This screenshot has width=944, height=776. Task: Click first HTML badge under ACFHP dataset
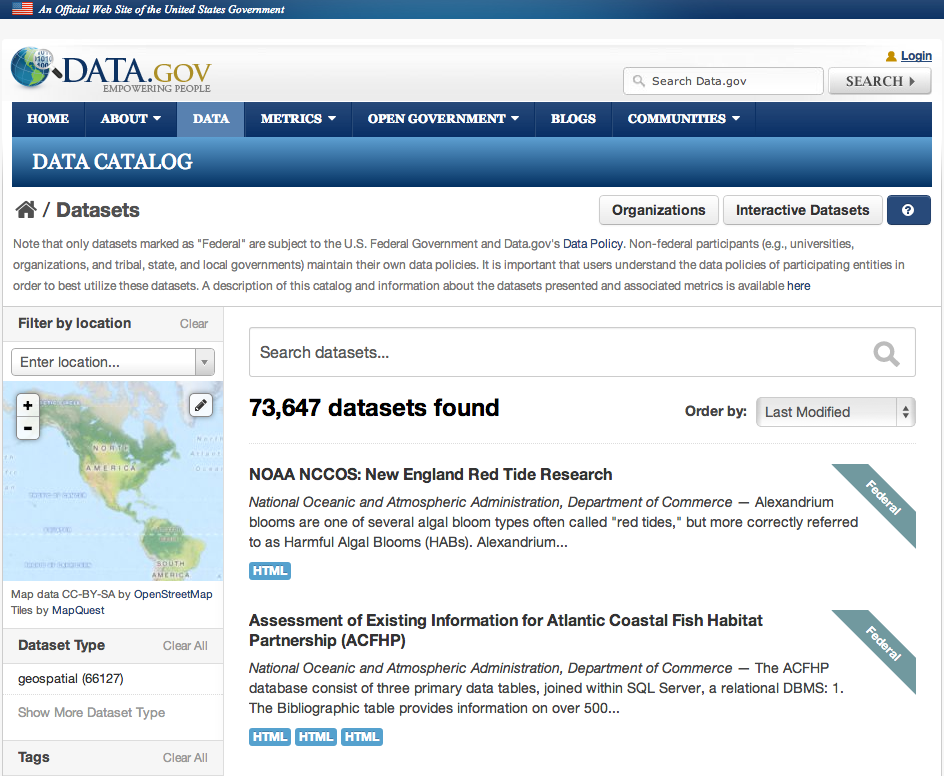[x=270, y=737]
